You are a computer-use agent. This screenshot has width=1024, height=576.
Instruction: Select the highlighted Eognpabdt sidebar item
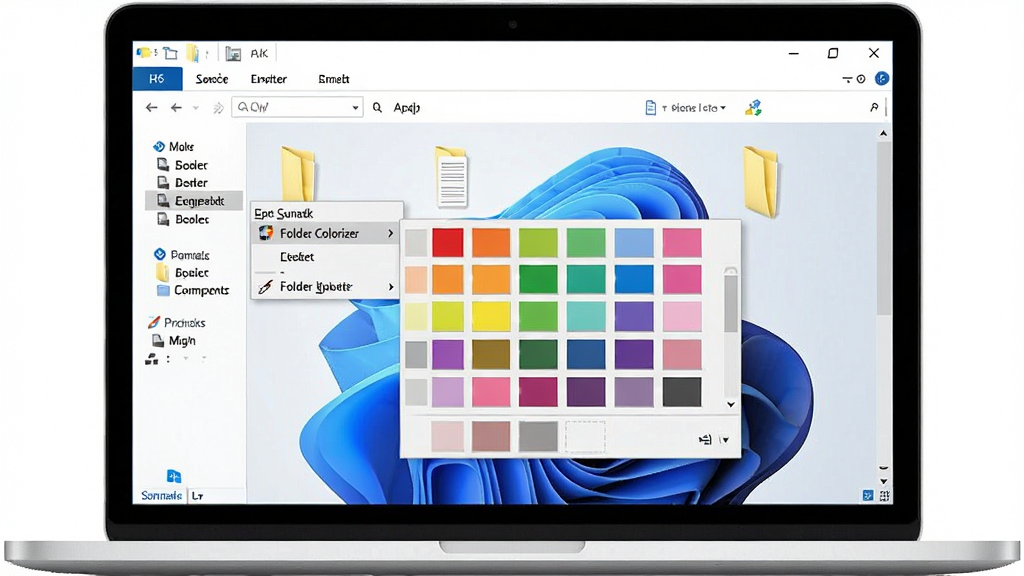click(193, 200)
